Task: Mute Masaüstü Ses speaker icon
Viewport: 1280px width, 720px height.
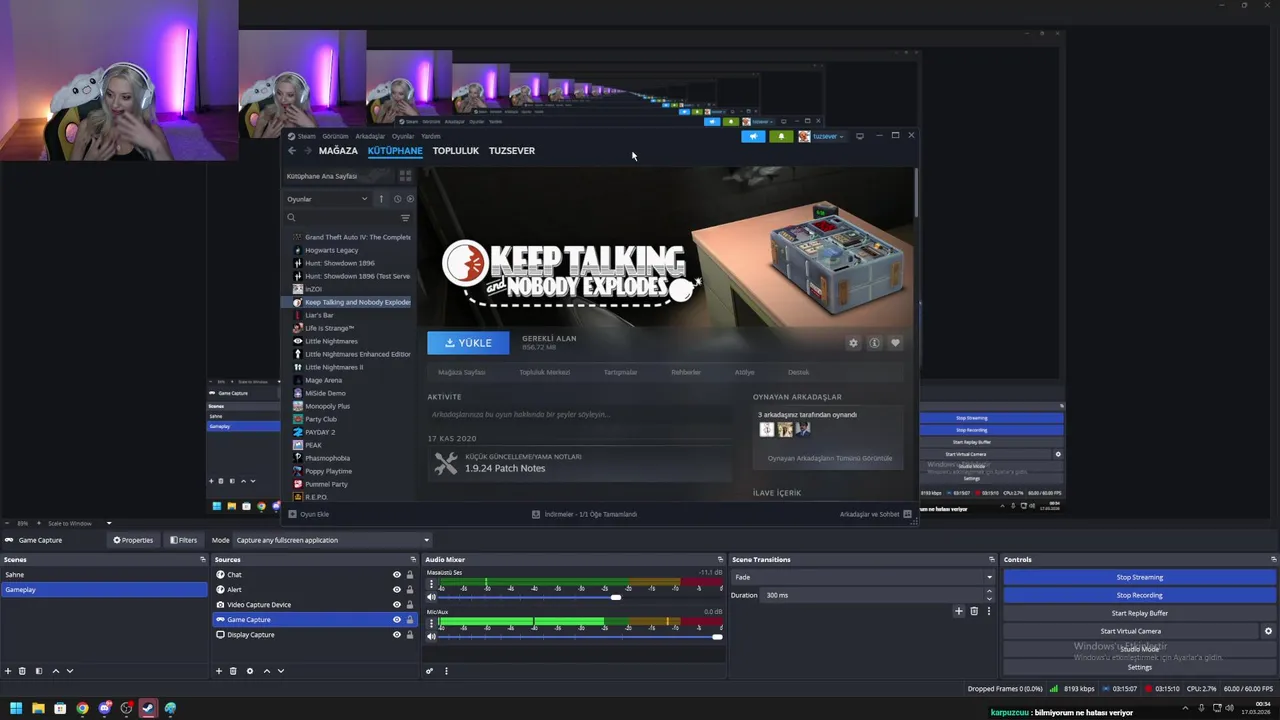Action: click(432, 597)
